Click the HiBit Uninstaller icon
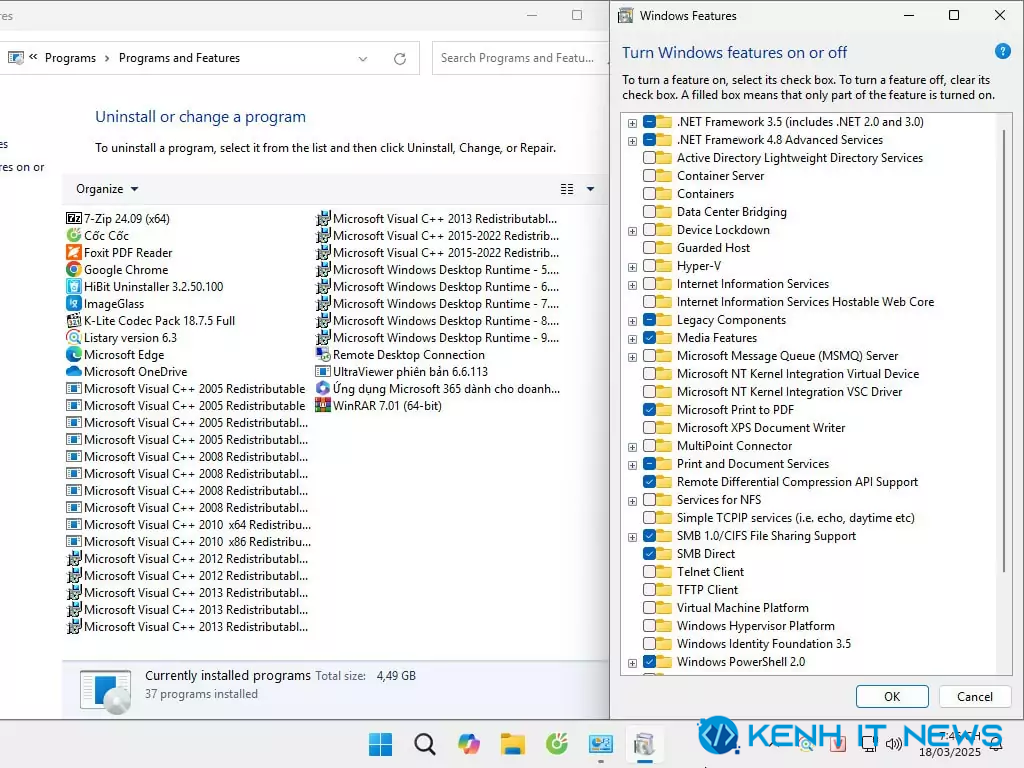 click(74, 286)
